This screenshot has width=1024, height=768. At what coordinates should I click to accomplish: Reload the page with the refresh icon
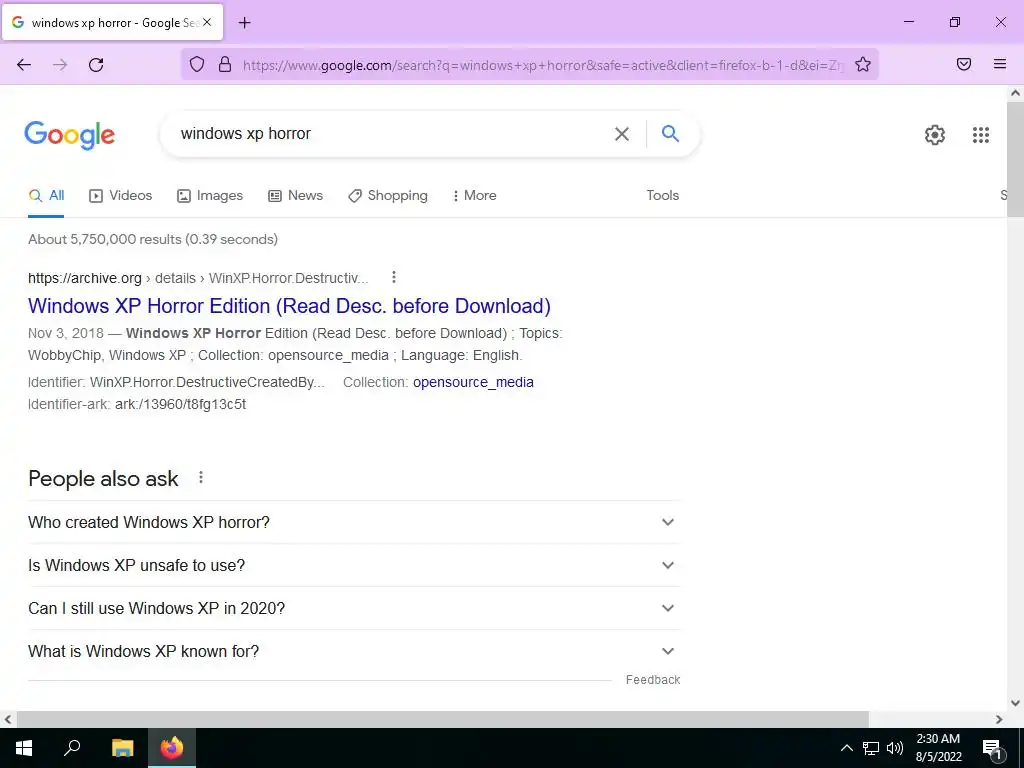point(96,65)
